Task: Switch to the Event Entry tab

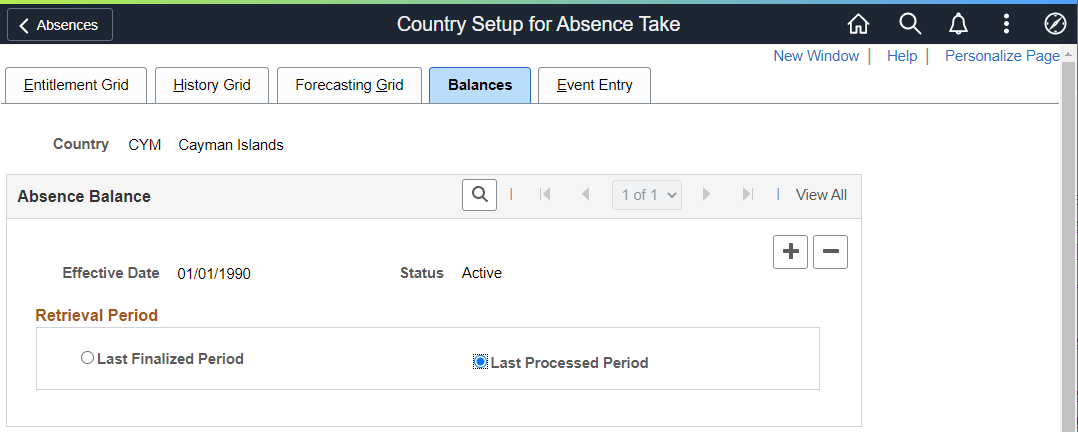Action: [594, 85]
